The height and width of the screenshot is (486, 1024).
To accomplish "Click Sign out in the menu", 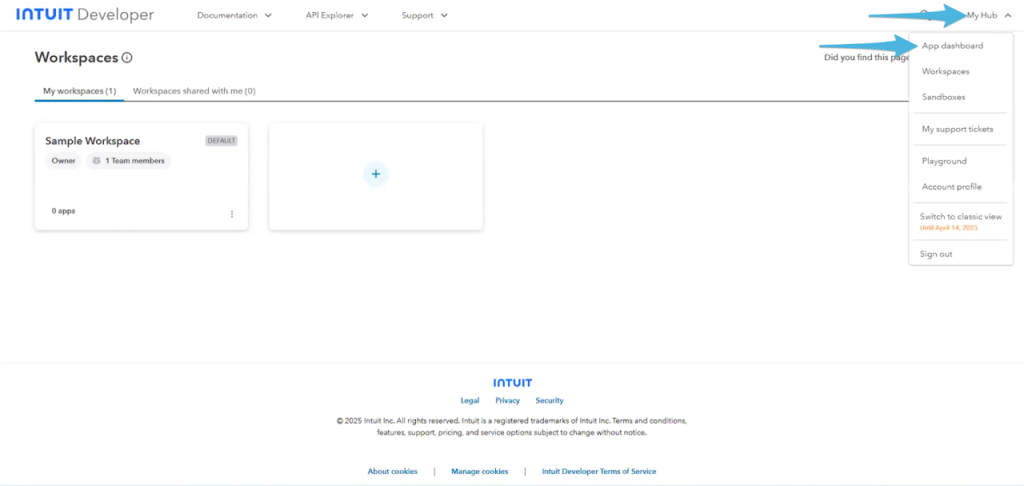I will (936, 254).
